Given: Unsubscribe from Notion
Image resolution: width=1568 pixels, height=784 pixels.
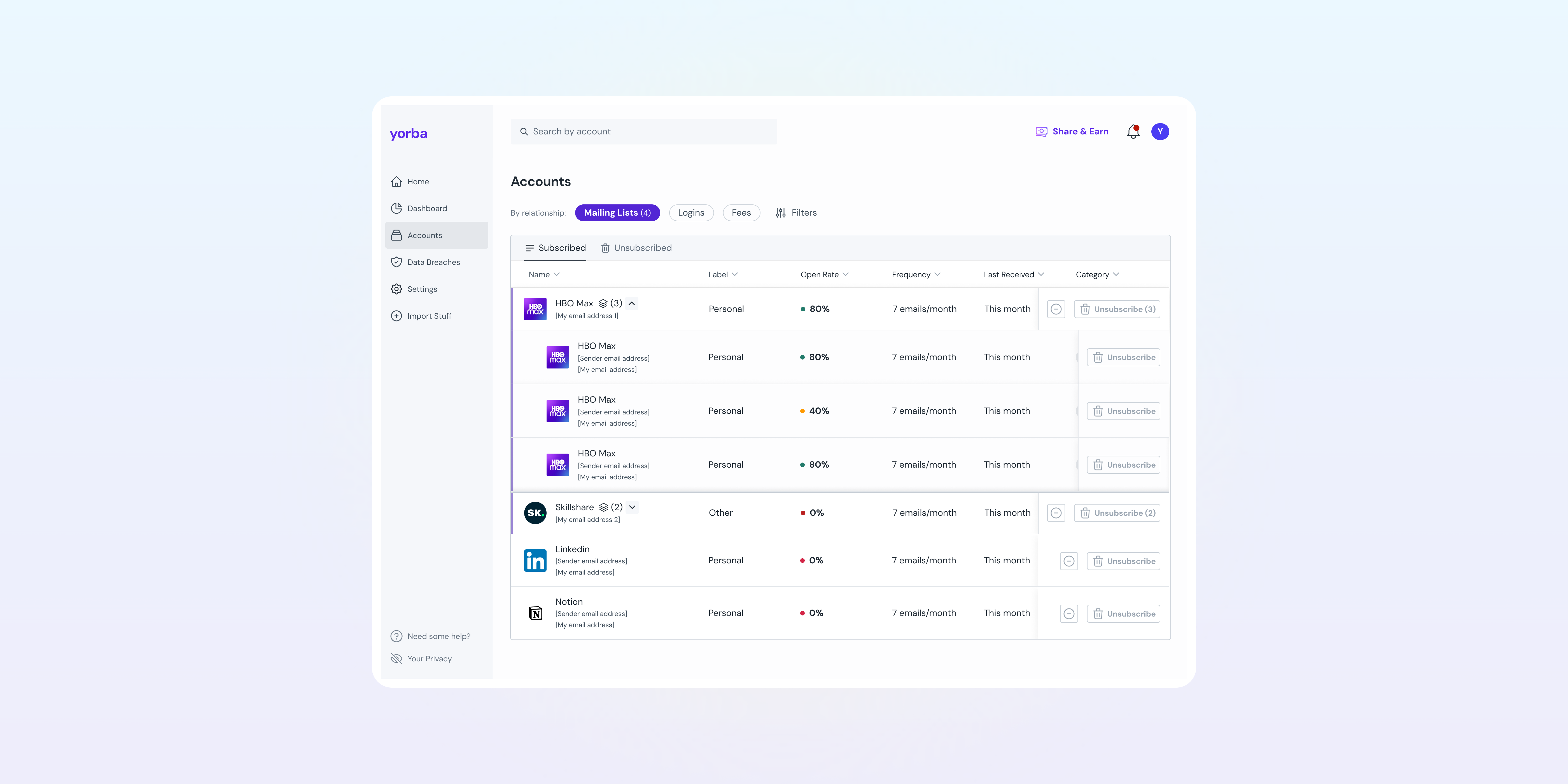Looking at the screenshot, I should coord(1124,613).
